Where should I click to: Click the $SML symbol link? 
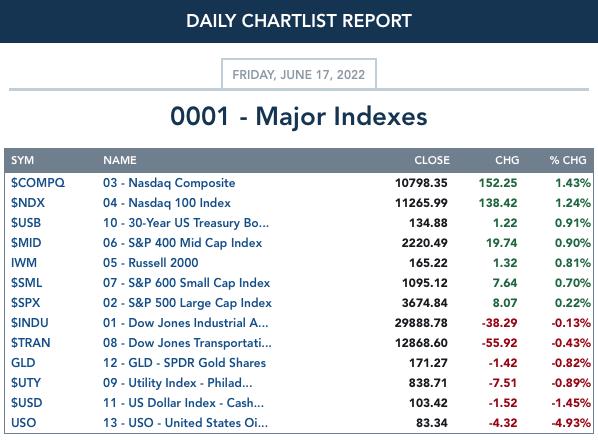tap(26, 283)
